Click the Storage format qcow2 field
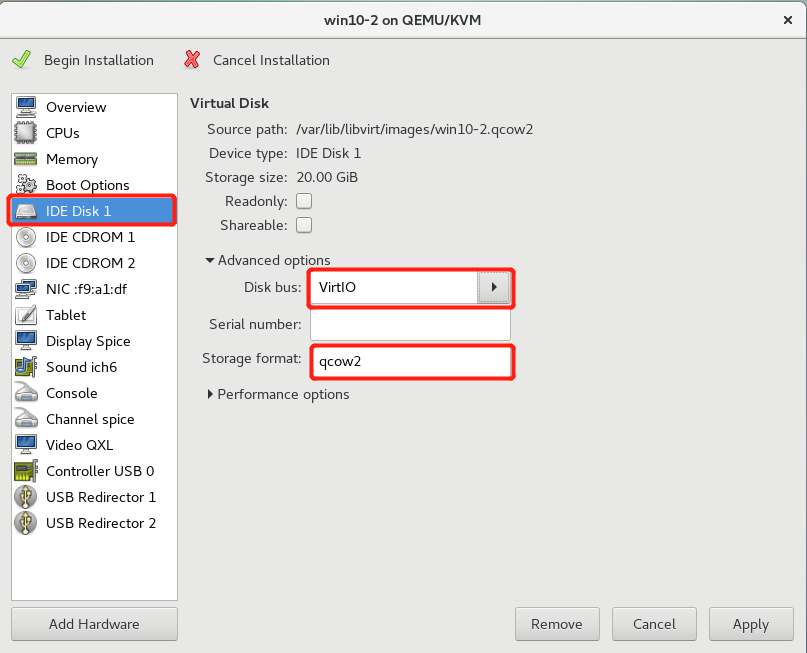The height and width of the screenshot is (653, 807). pos(411,362)
